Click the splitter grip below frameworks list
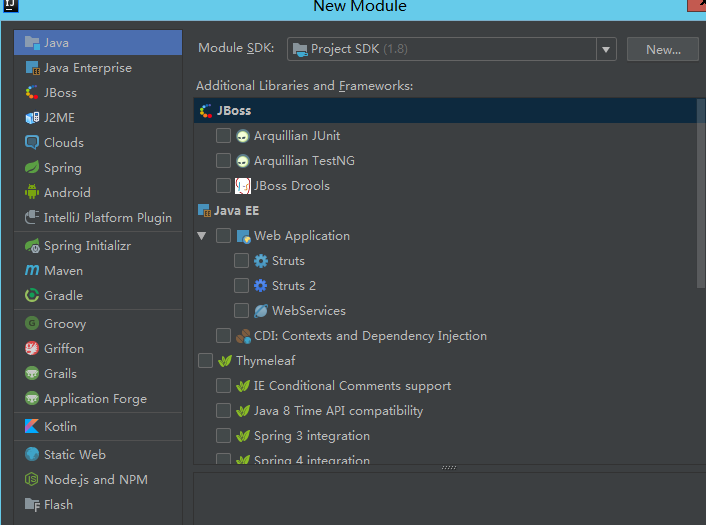Image resolution: width=706 pixels, height=525 pixels. [x=449, y=468]
